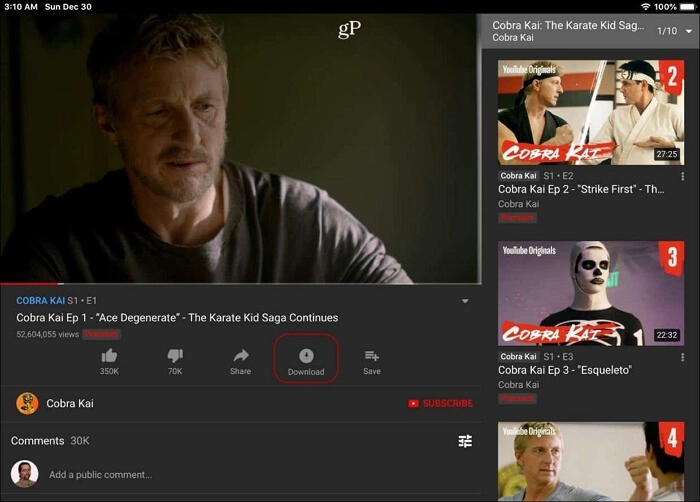Tap the thumbs up Like icon
700x502 pixels.
point(109,355)
